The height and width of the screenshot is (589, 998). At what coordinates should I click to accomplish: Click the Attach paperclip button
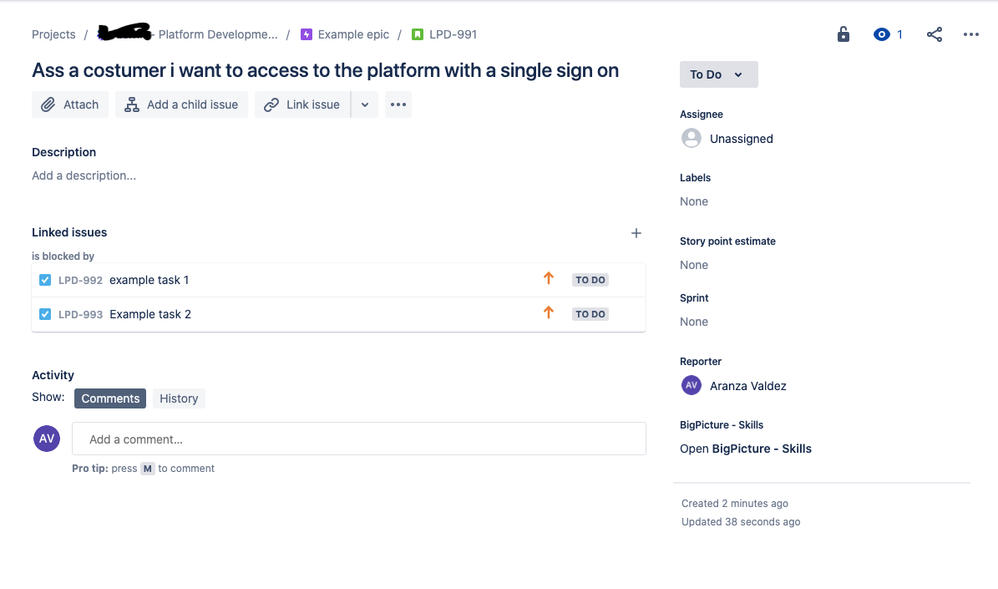point(70,104)
